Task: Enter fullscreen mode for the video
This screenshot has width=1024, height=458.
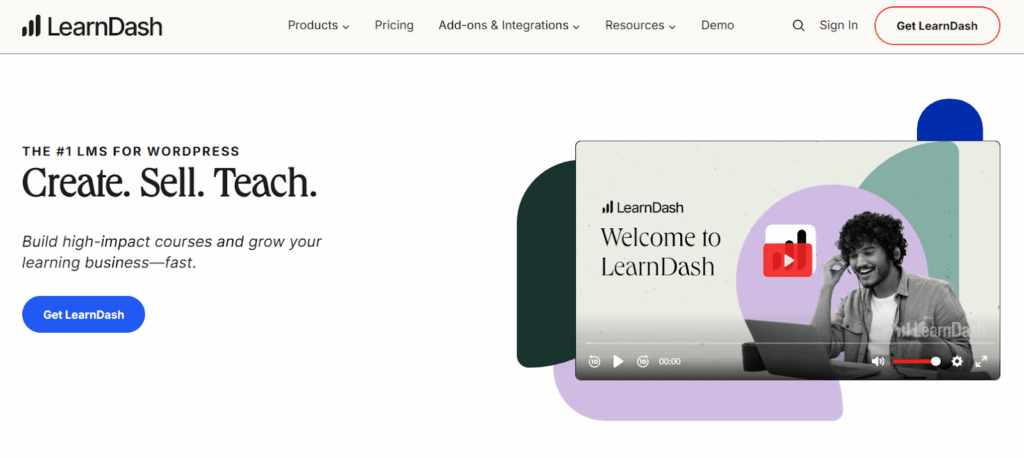Action: (x=981, y=361)
